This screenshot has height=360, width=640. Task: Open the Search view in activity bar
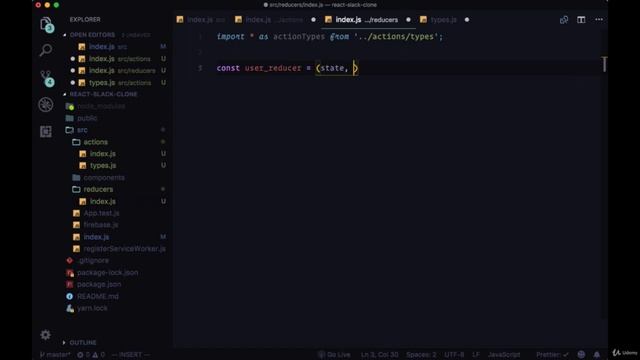click(46, 50)
